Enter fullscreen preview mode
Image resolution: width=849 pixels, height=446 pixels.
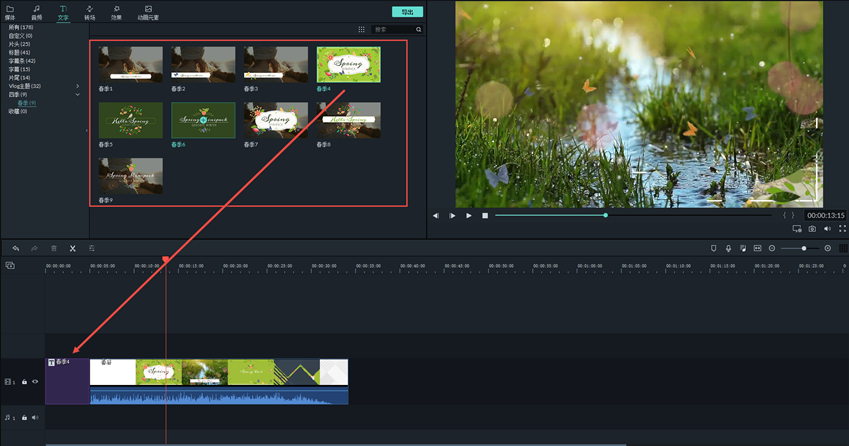(x=842, y=229)
